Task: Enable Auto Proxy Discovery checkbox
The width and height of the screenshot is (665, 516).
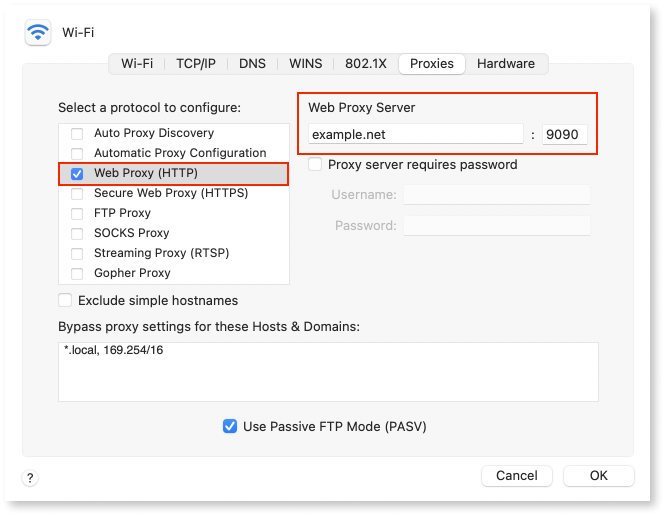Action: point(77,133)
